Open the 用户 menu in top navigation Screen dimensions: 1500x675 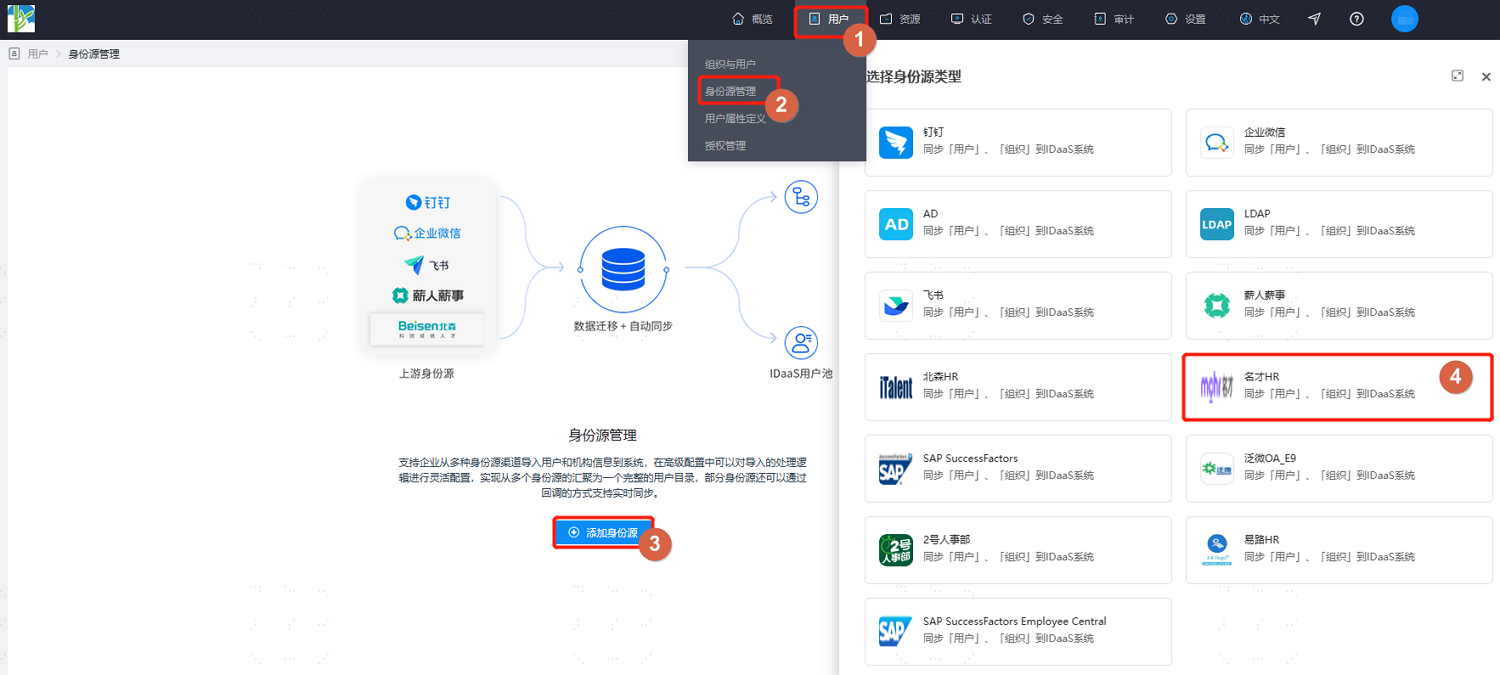click(x=829, y=19)
